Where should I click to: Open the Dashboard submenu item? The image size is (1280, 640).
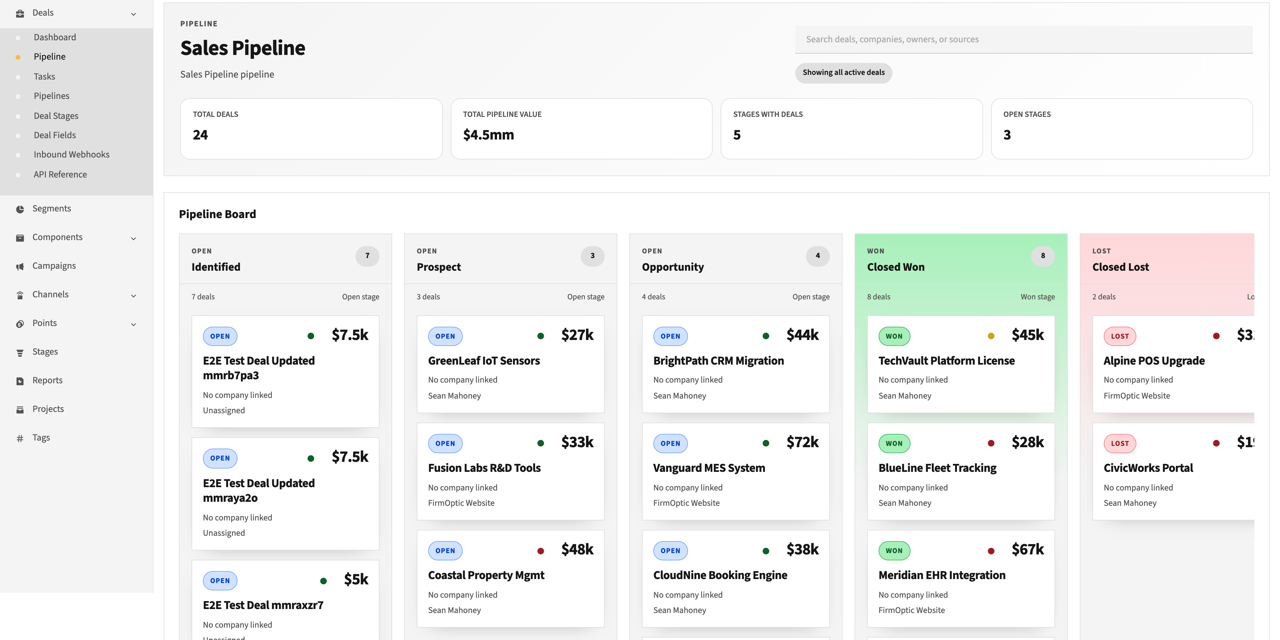(x=55, y=37)
